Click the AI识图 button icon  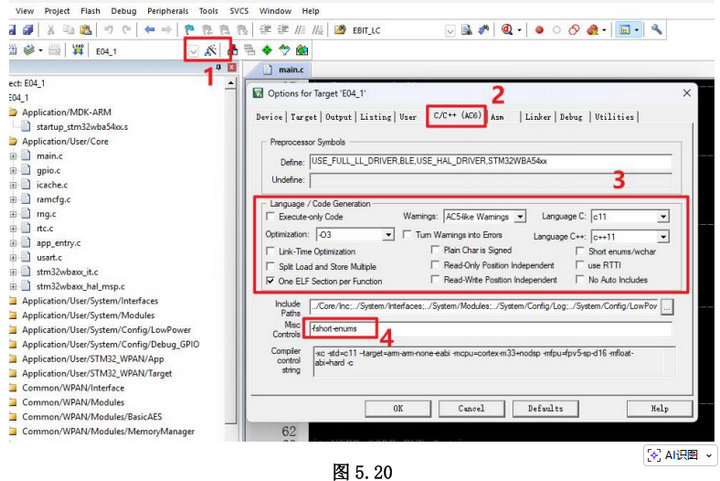click(x=653, y=456)
